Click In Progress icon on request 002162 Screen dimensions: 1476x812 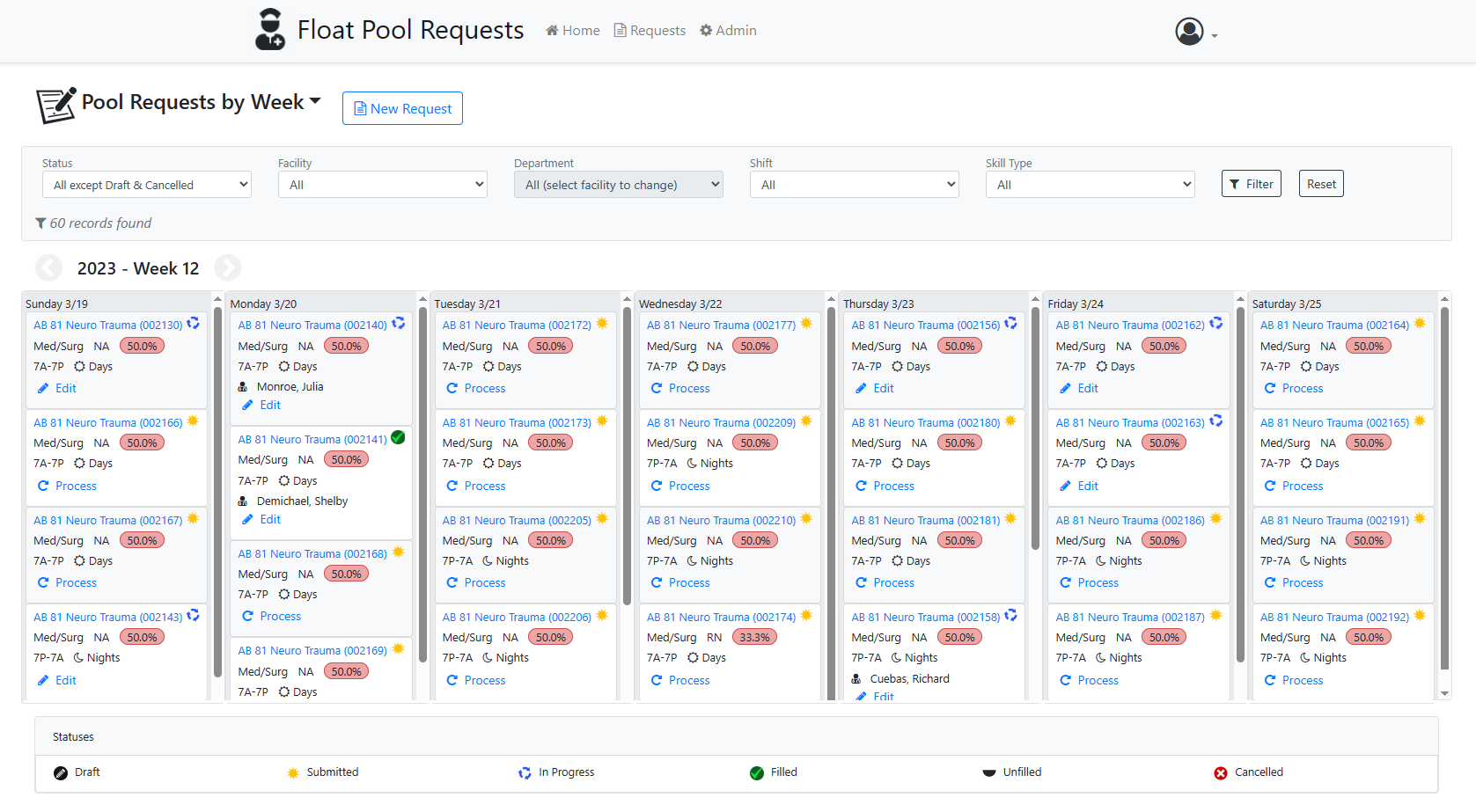pyautogui.click(x=1215, y=324)
